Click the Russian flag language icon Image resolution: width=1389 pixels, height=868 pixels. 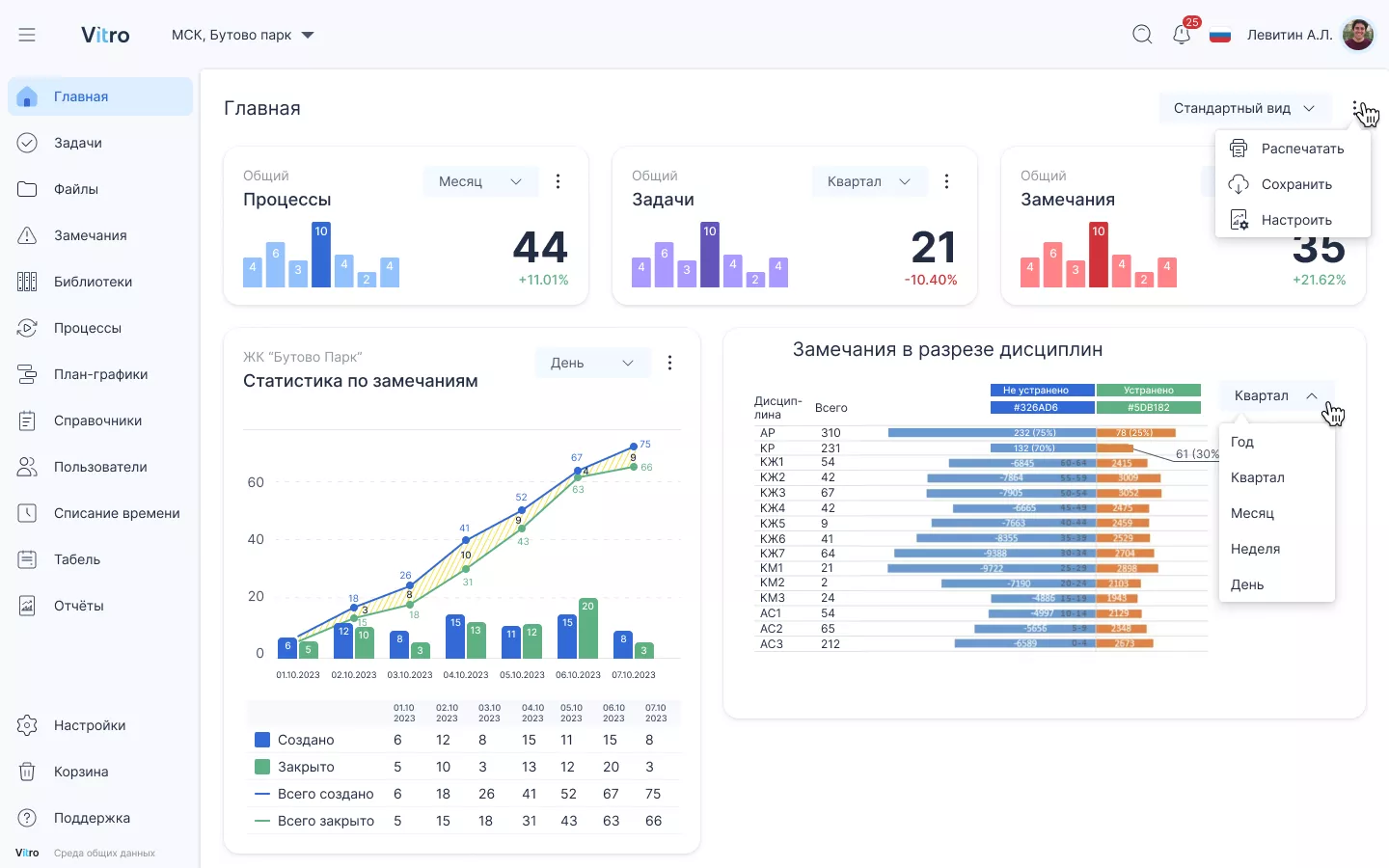coord(1220,36)
